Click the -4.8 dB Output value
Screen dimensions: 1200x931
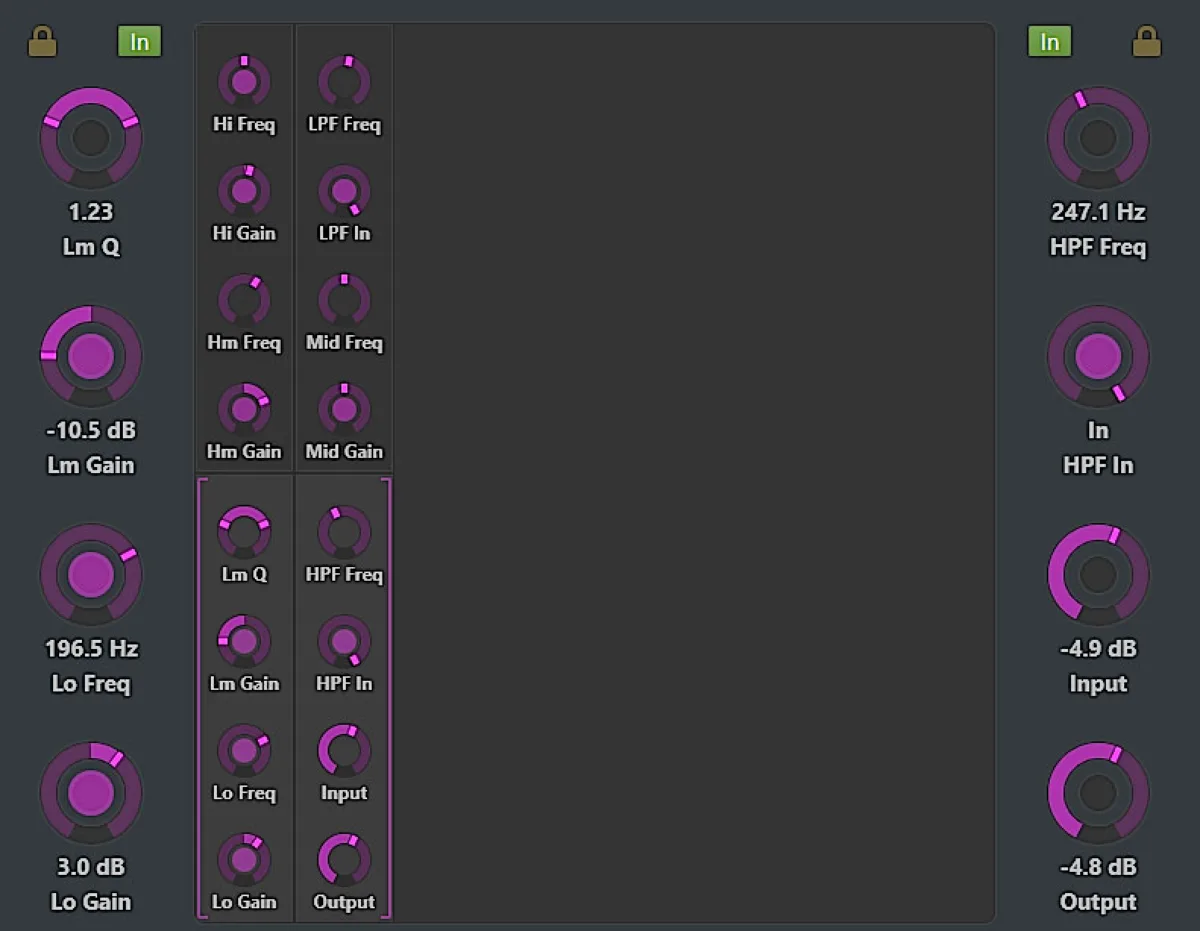pyautogui.click(x=1098, y=866)
